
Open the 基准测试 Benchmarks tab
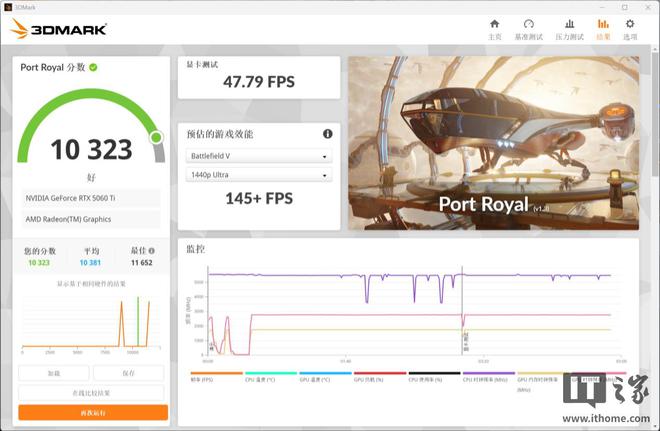coord(529,29)
